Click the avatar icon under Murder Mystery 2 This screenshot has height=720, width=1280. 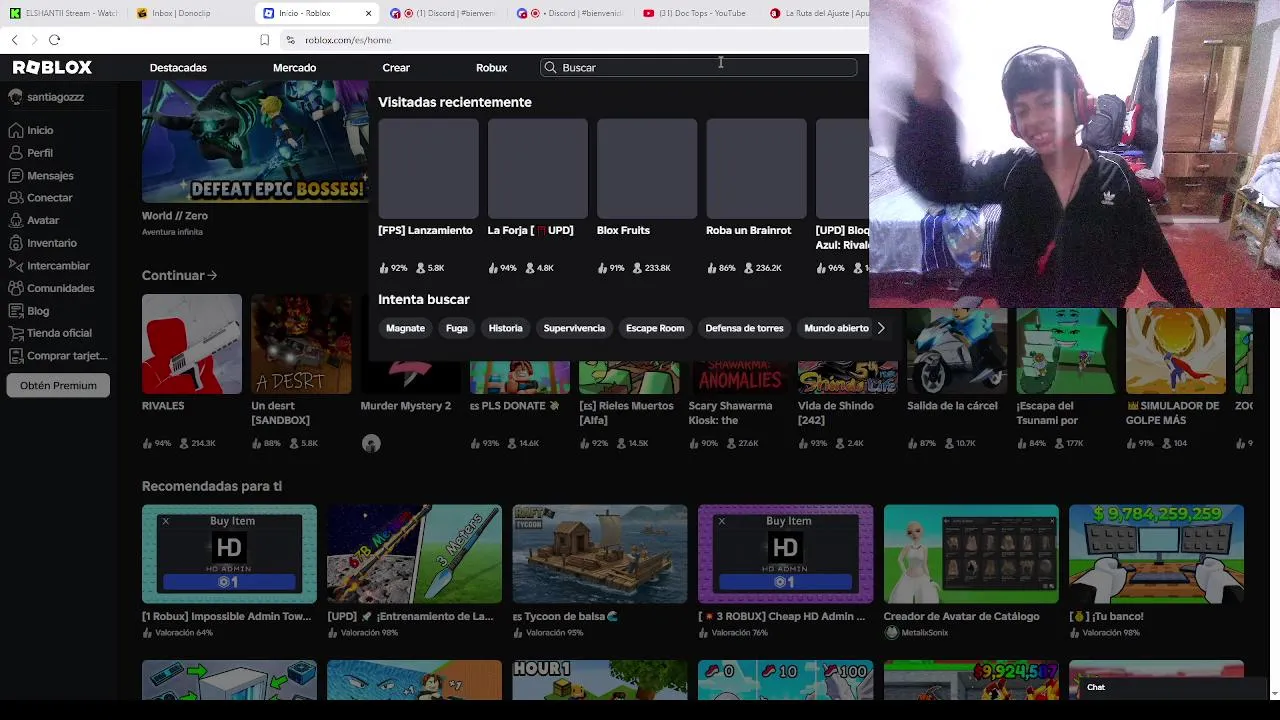coord(371,444)
